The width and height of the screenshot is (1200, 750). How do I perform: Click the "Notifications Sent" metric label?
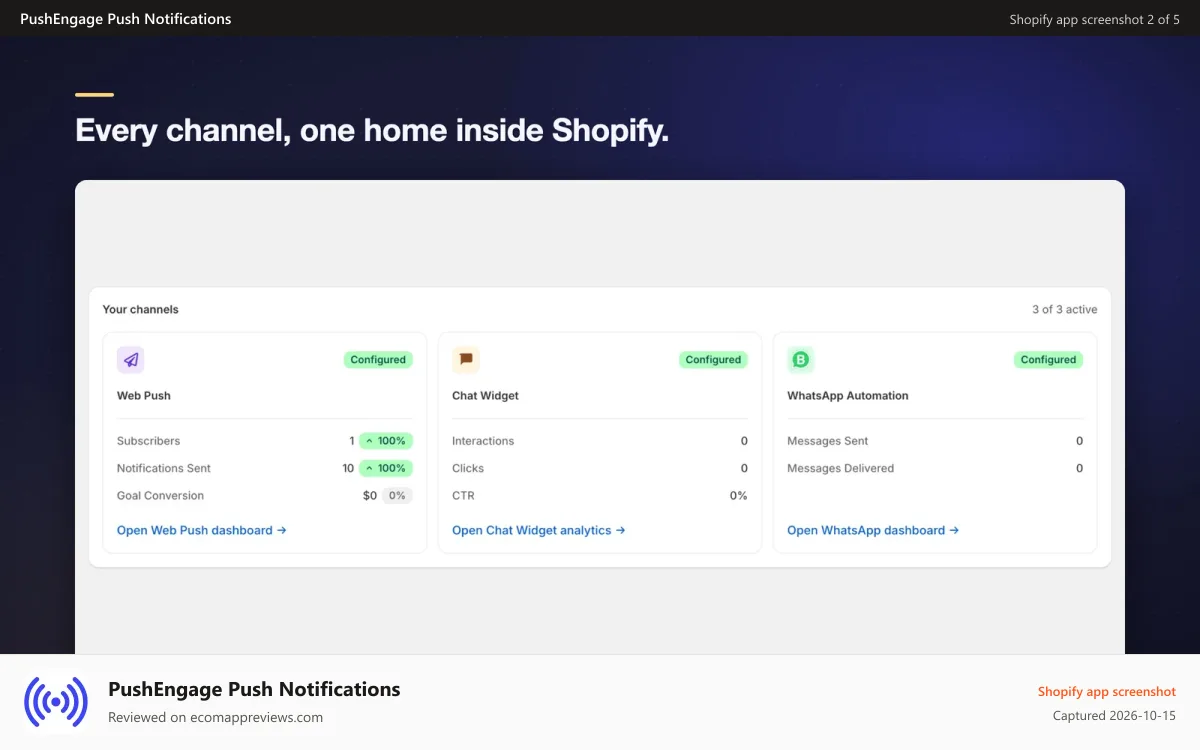pos(164,468)
